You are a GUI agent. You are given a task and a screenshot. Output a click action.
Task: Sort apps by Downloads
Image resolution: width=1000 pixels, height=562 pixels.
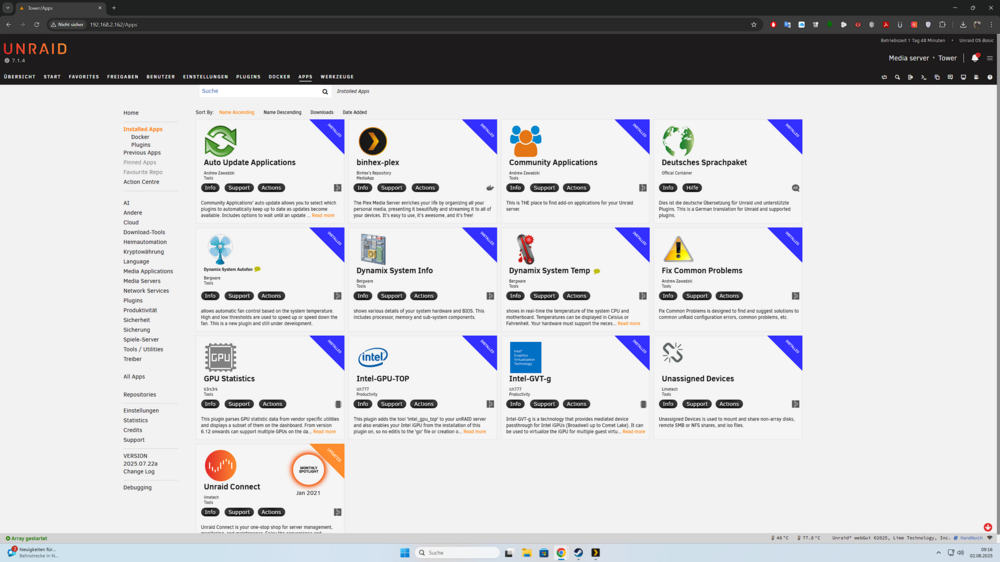point(321,112)
